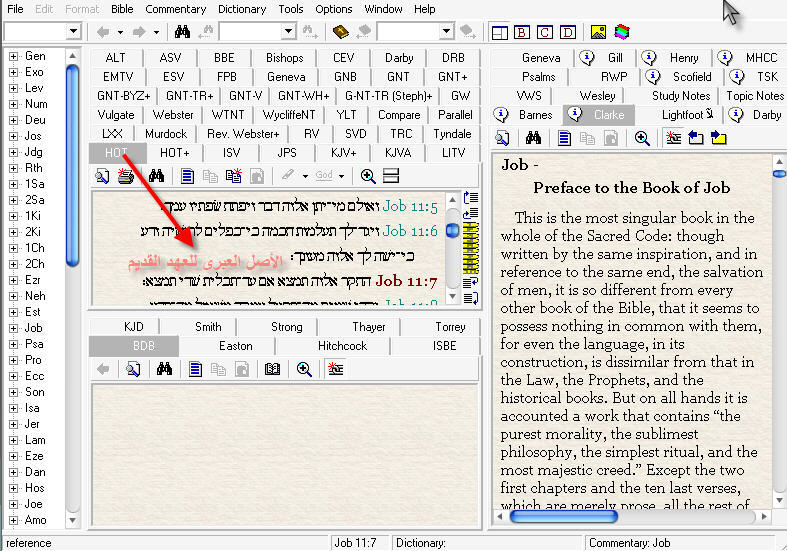Expand the Exo book tree node
The image size is (787, 551).
coord(14,72)
